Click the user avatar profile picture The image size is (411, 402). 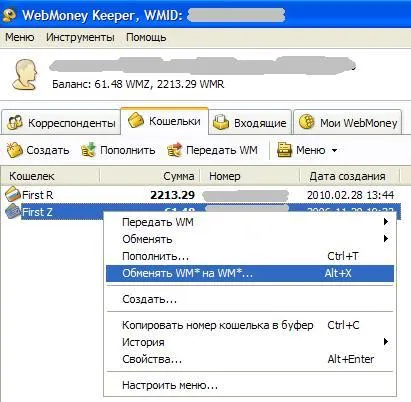(25, 75)
